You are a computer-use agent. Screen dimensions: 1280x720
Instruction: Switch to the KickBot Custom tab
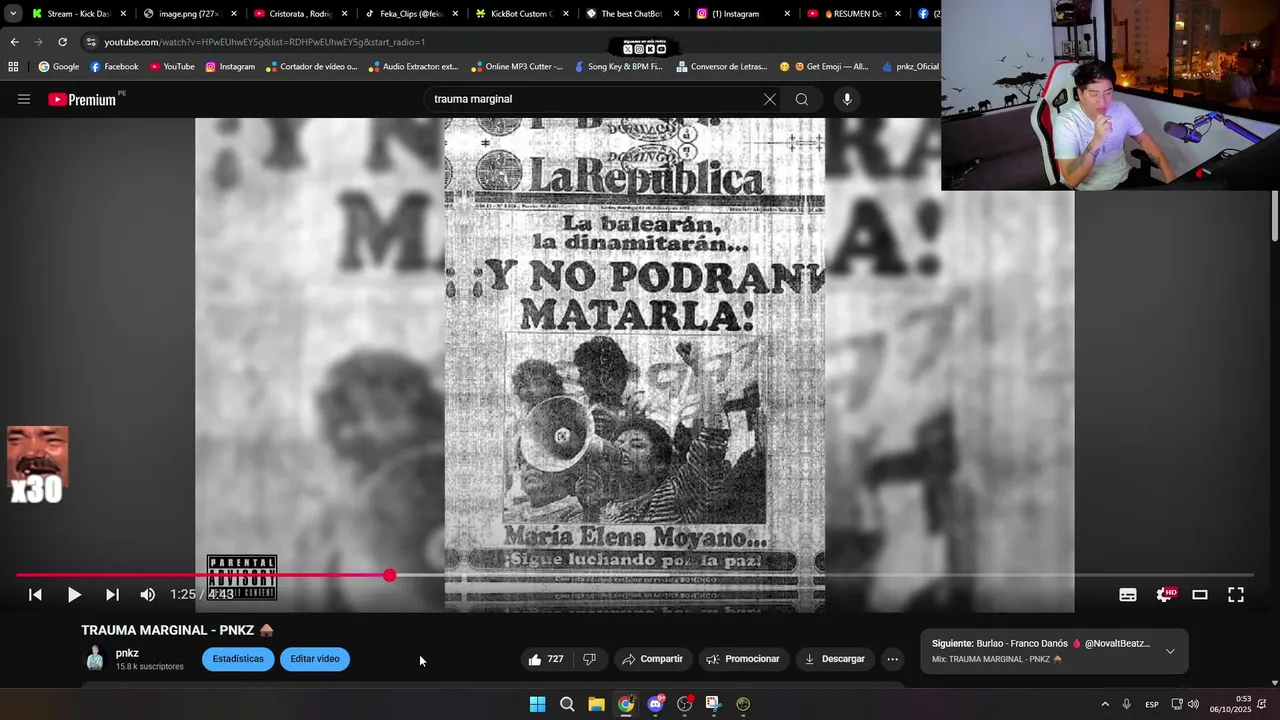coord(520,14)
